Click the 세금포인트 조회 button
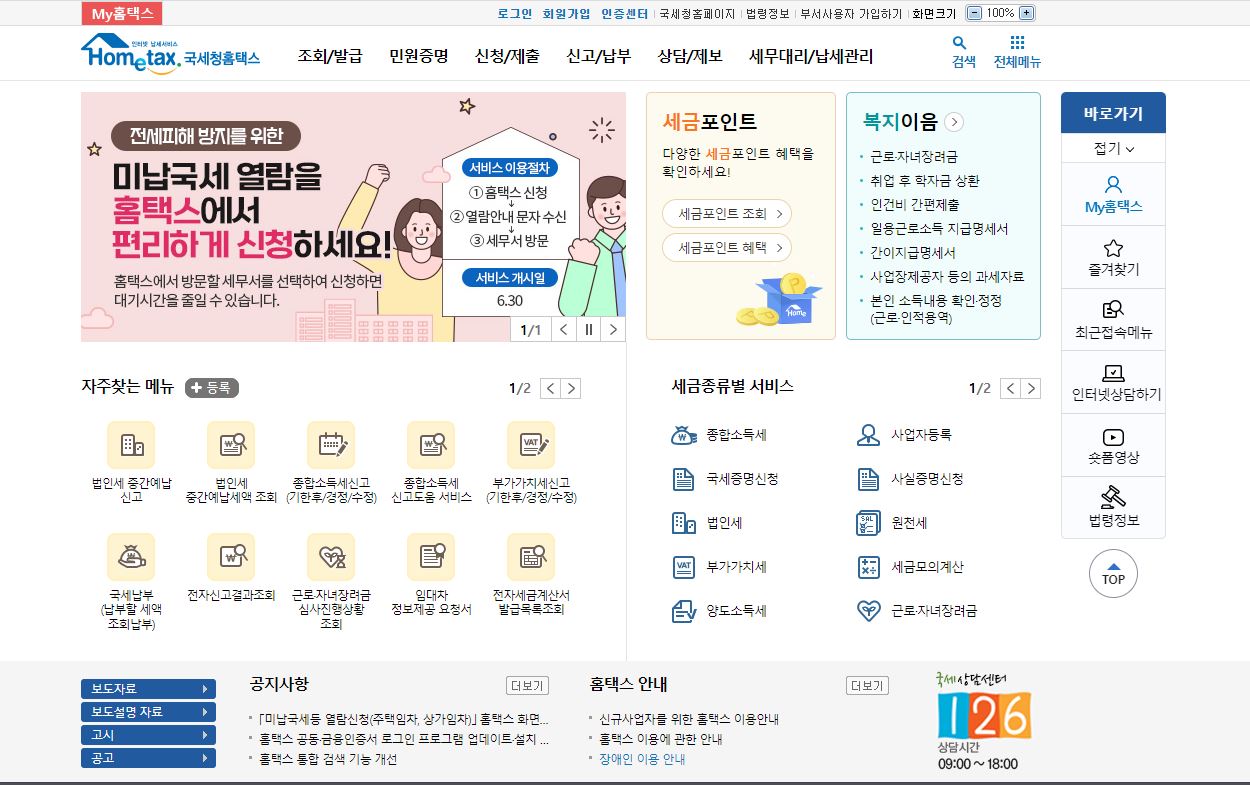This screenshot has height=785, width=1250. pyautogui.click(x=726, y=213)
